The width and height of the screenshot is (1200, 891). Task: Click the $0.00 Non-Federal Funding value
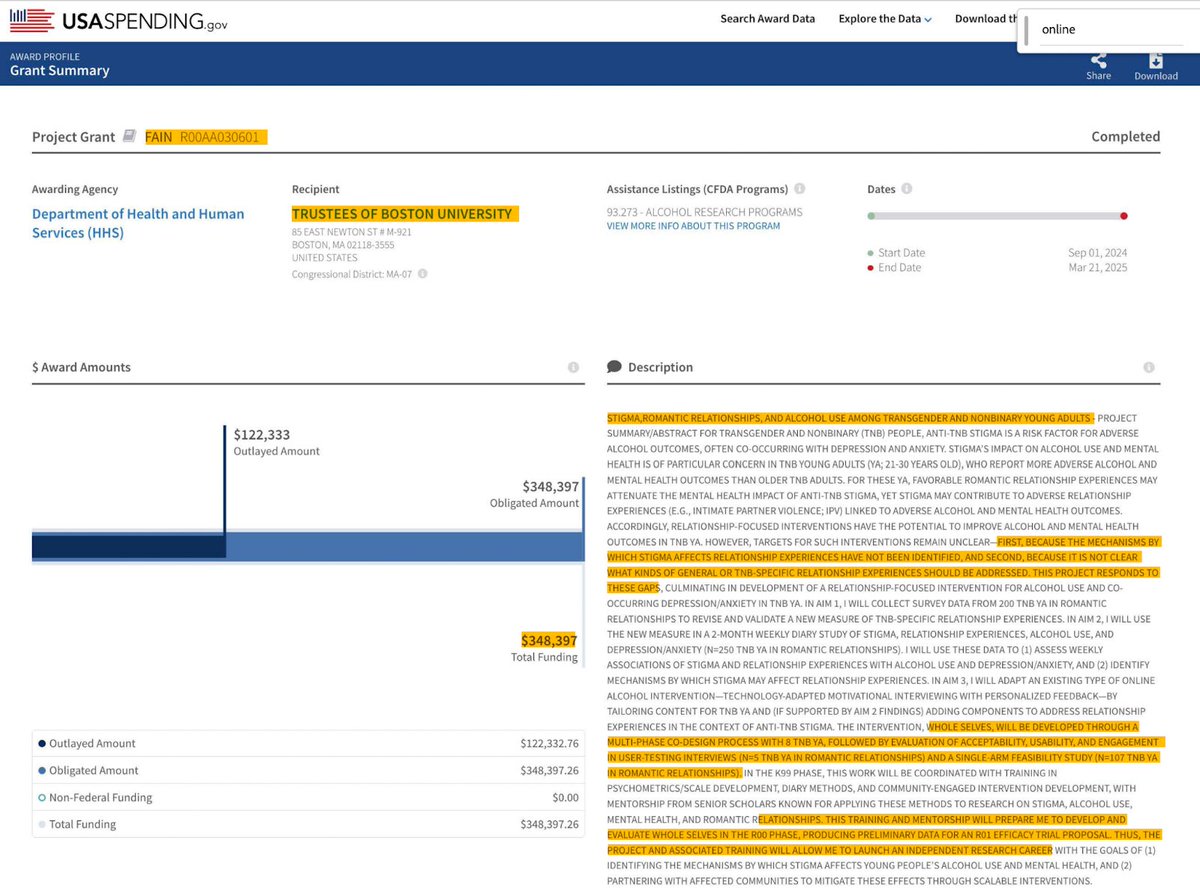click(x=565, y=798)
